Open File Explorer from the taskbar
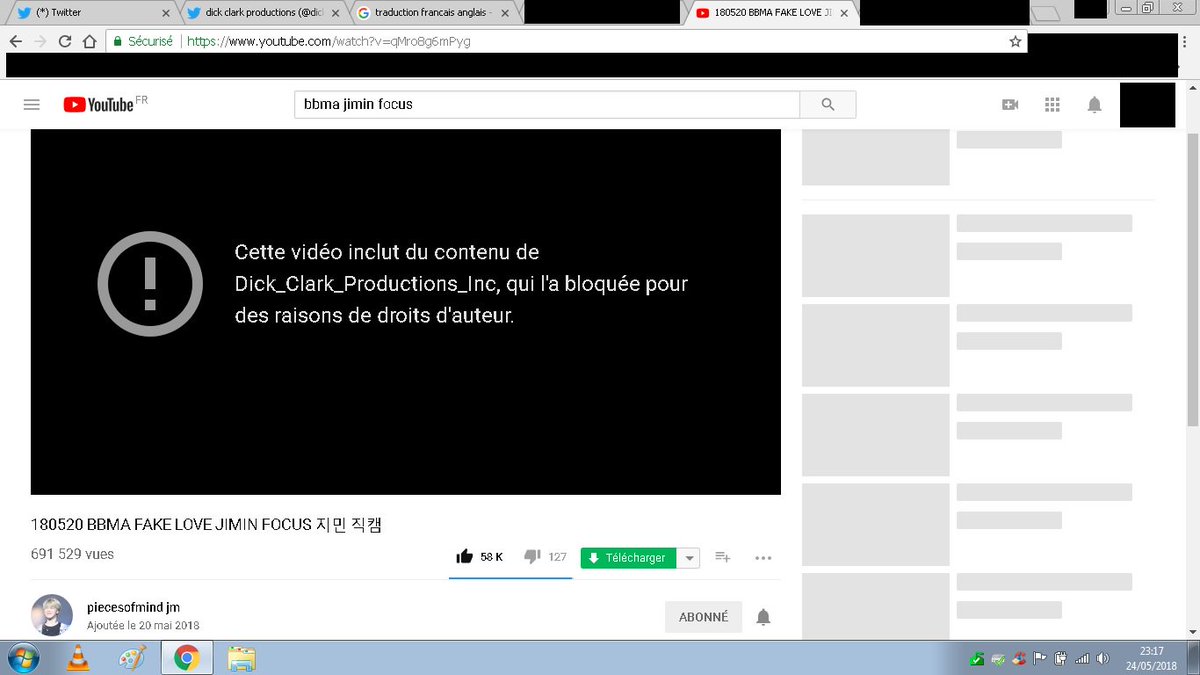The width and height of the screenshot is (1200, 675). [x=242, y=658]
